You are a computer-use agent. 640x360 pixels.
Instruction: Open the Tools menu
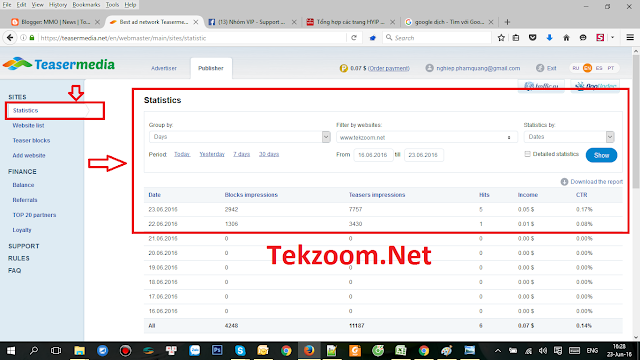pos(112,5)
